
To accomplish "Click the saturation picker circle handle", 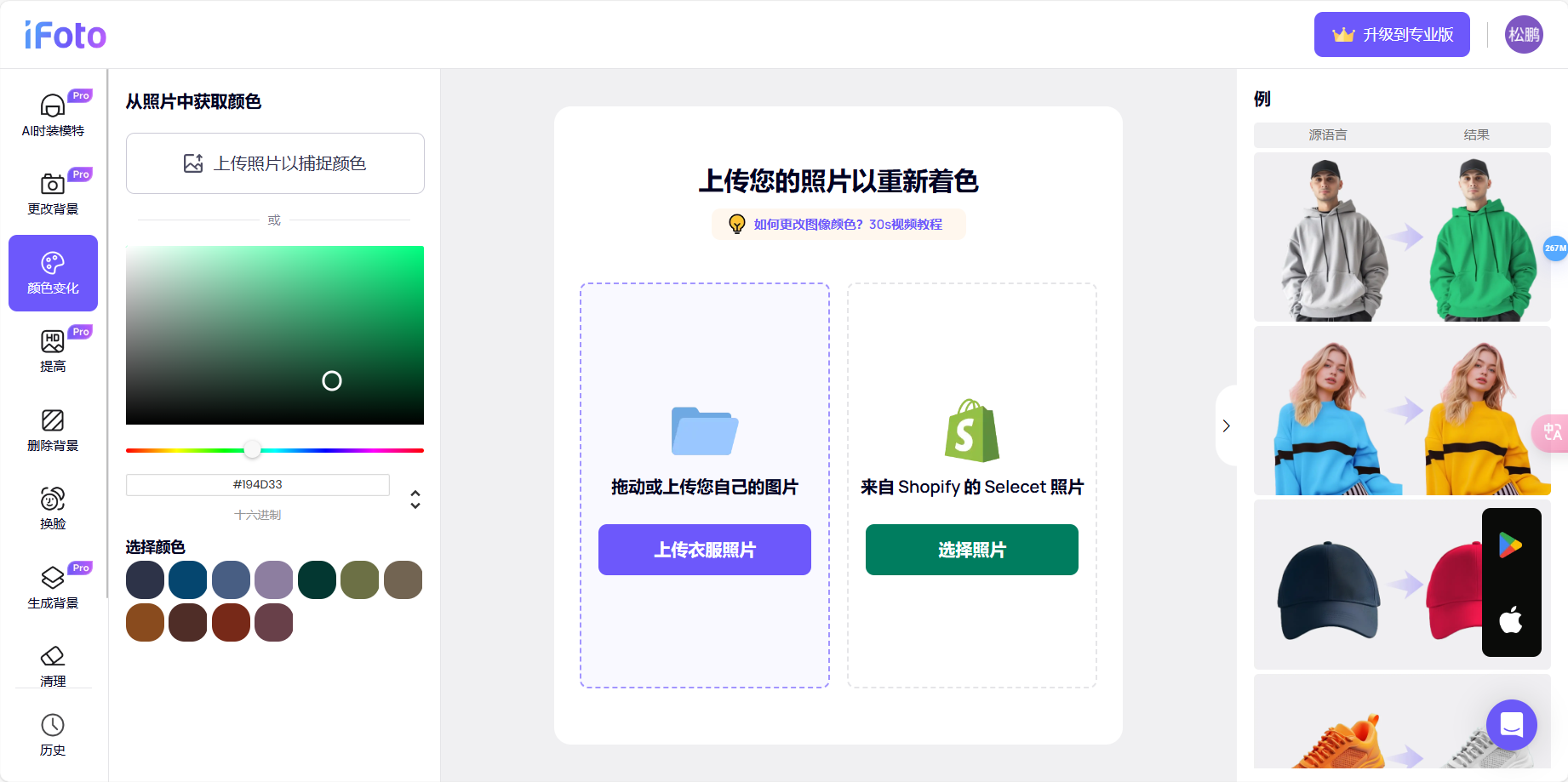I will tap(332, 380).
